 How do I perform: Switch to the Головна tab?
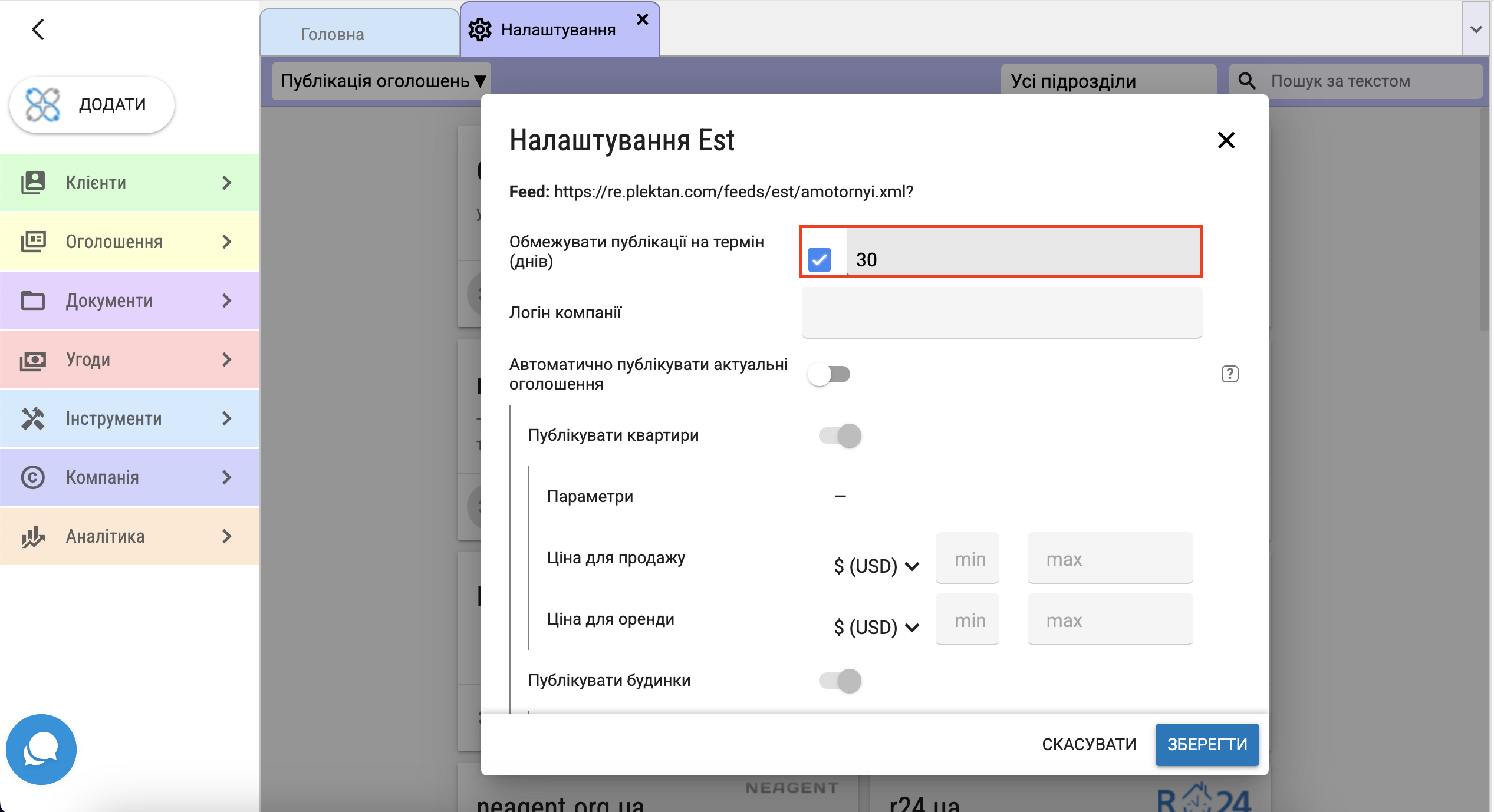332,34
